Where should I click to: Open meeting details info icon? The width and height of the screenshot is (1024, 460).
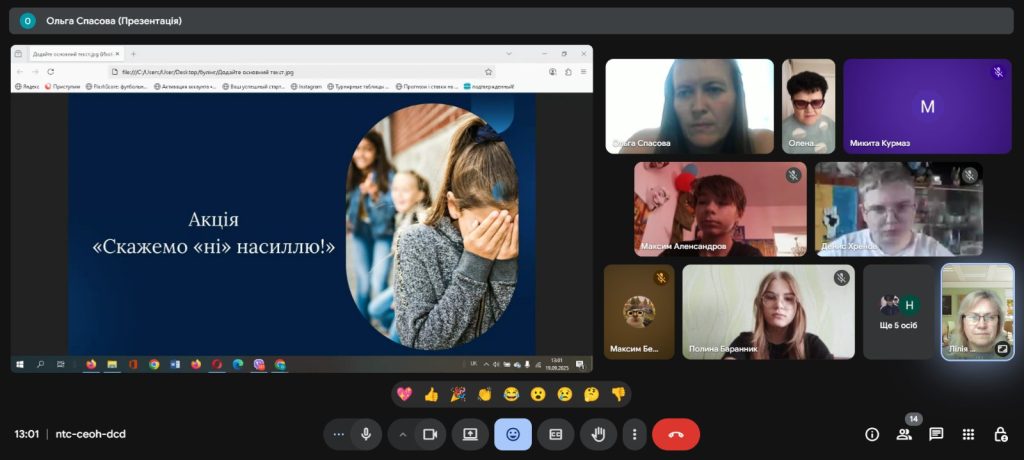pyautogui.click(x=872, y=434)
